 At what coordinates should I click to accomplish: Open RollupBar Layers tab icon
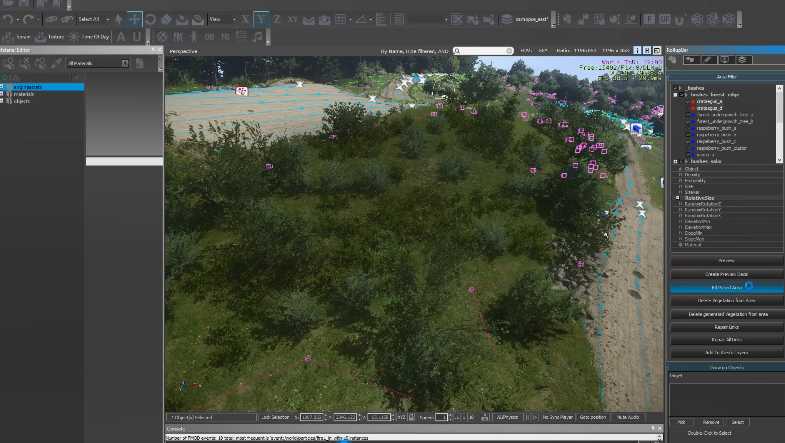(x=742, y=60)
